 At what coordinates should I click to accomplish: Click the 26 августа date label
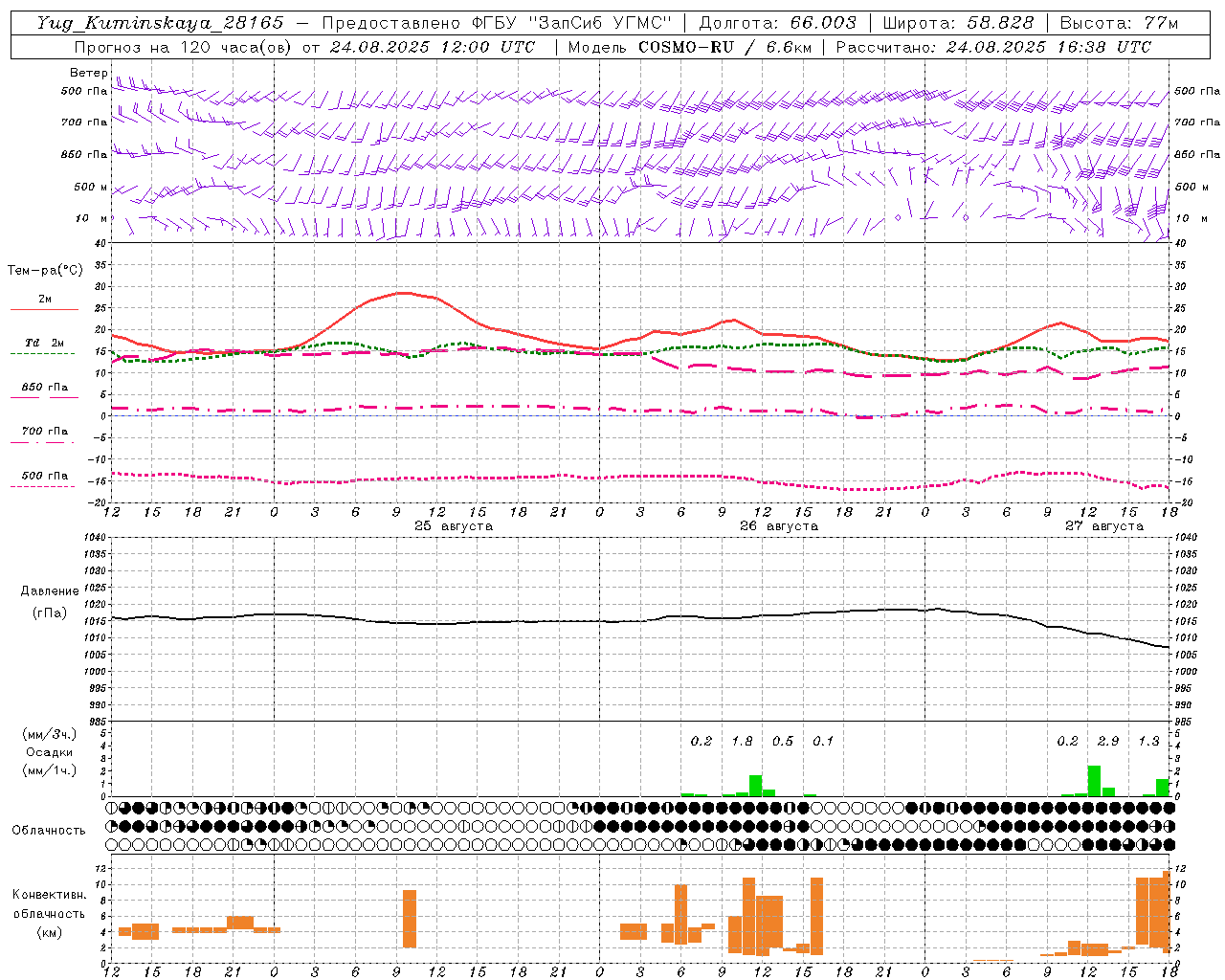[779, 526]
